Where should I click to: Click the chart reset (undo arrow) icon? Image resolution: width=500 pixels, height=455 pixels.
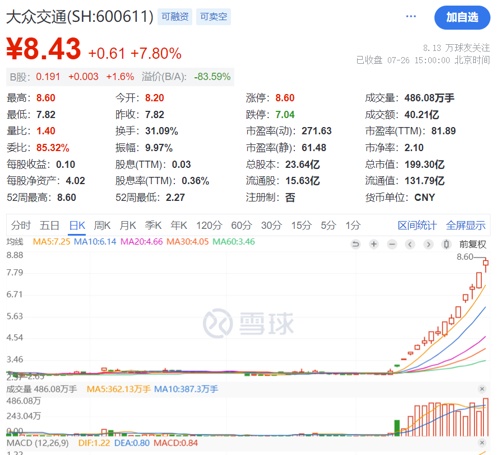[x=356, y=244]
